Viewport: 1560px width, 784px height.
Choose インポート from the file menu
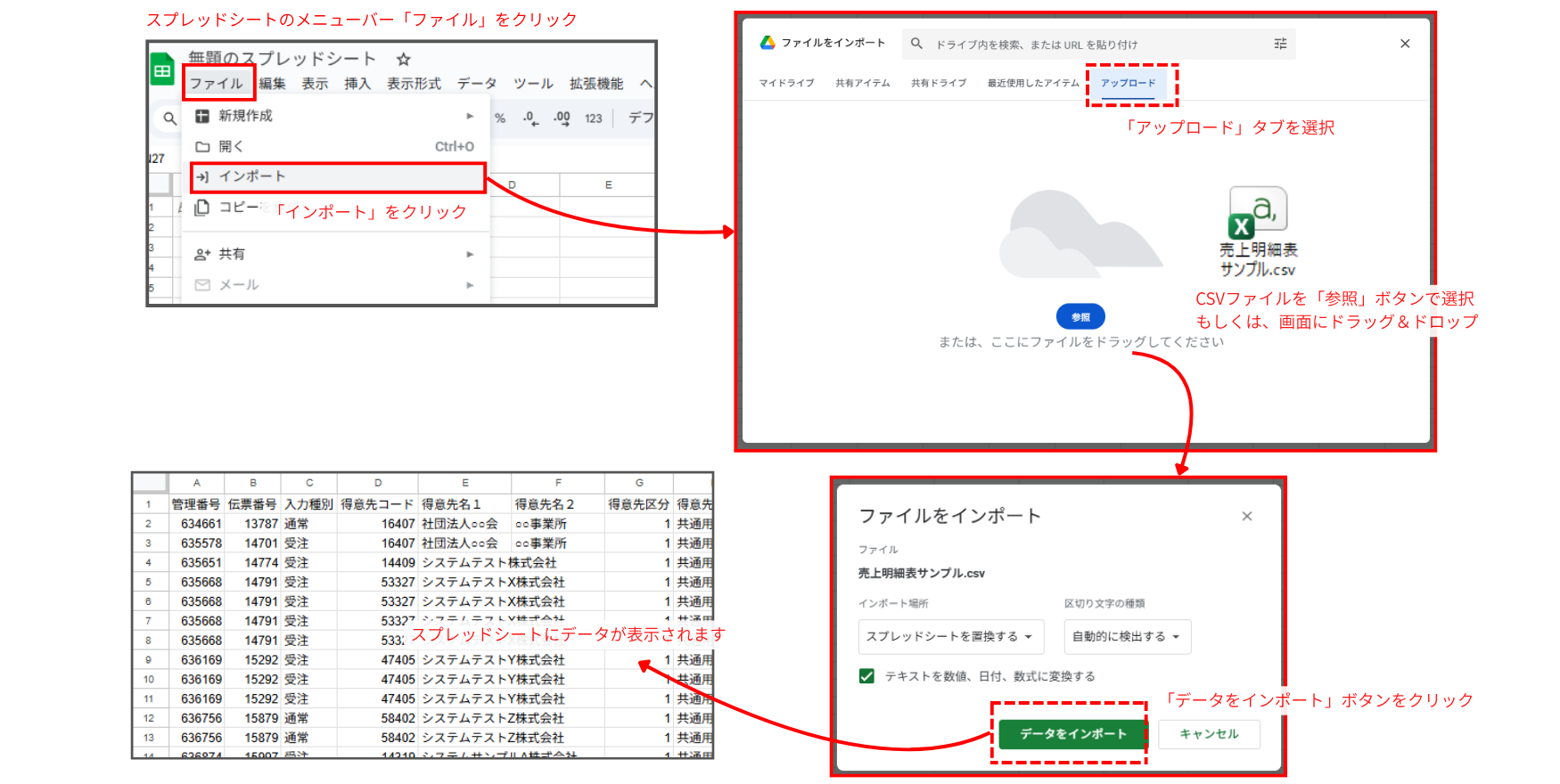click(338, 177)
